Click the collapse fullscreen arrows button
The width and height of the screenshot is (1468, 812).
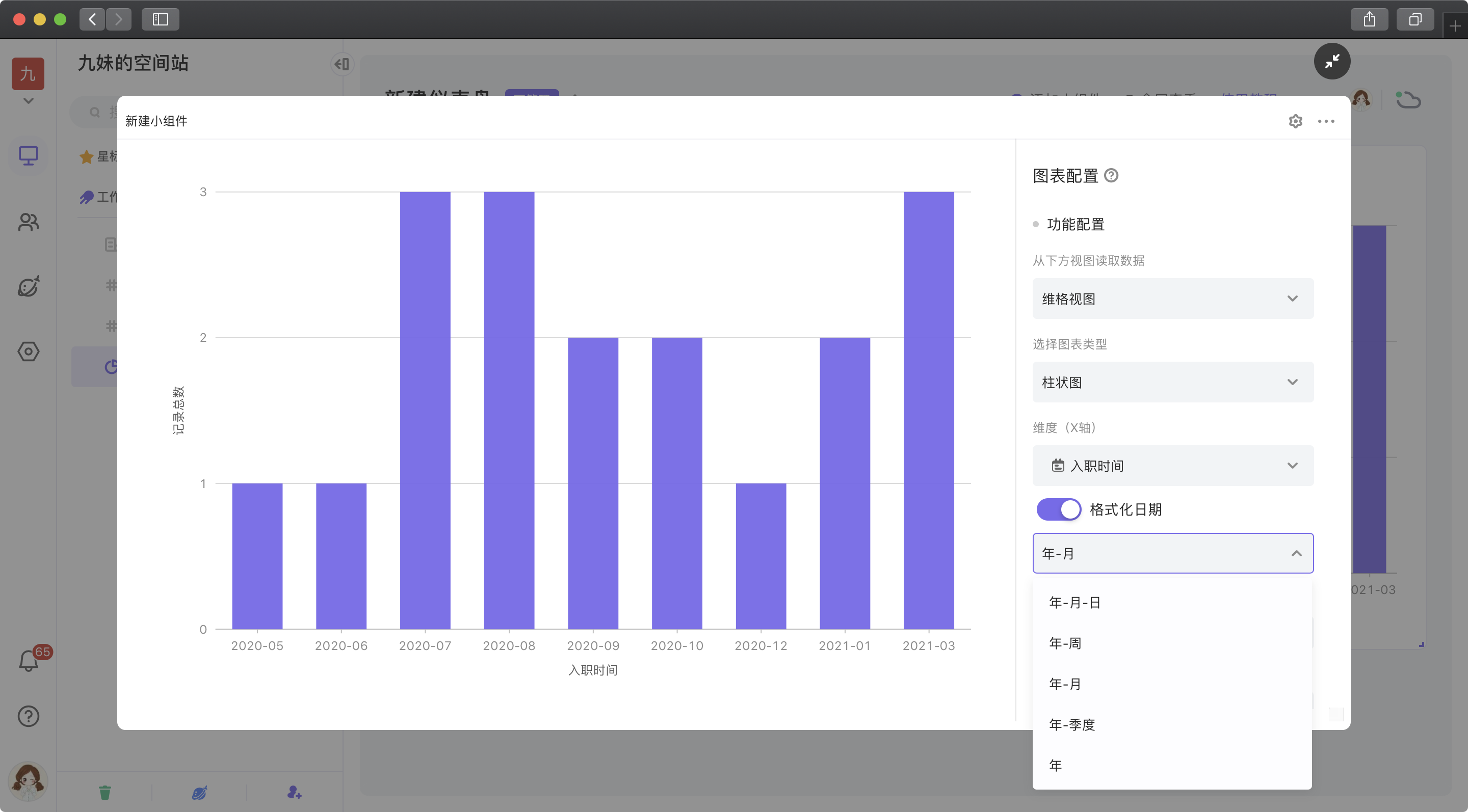[x=1332, y=61]
